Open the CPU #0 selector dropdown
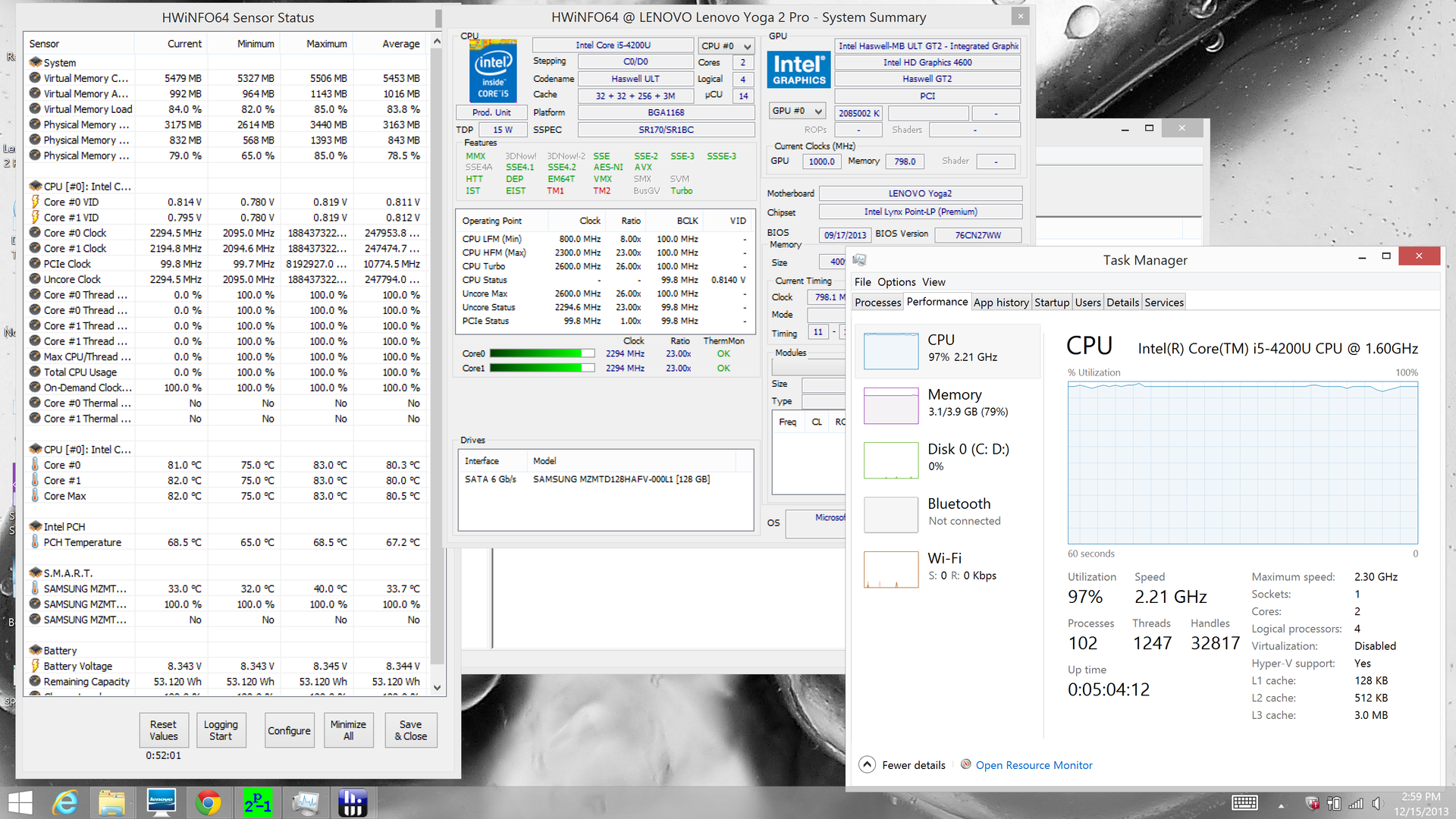The height and width of the screenshot is (819, 1456). pyautogui.click(x=726, y=46)
